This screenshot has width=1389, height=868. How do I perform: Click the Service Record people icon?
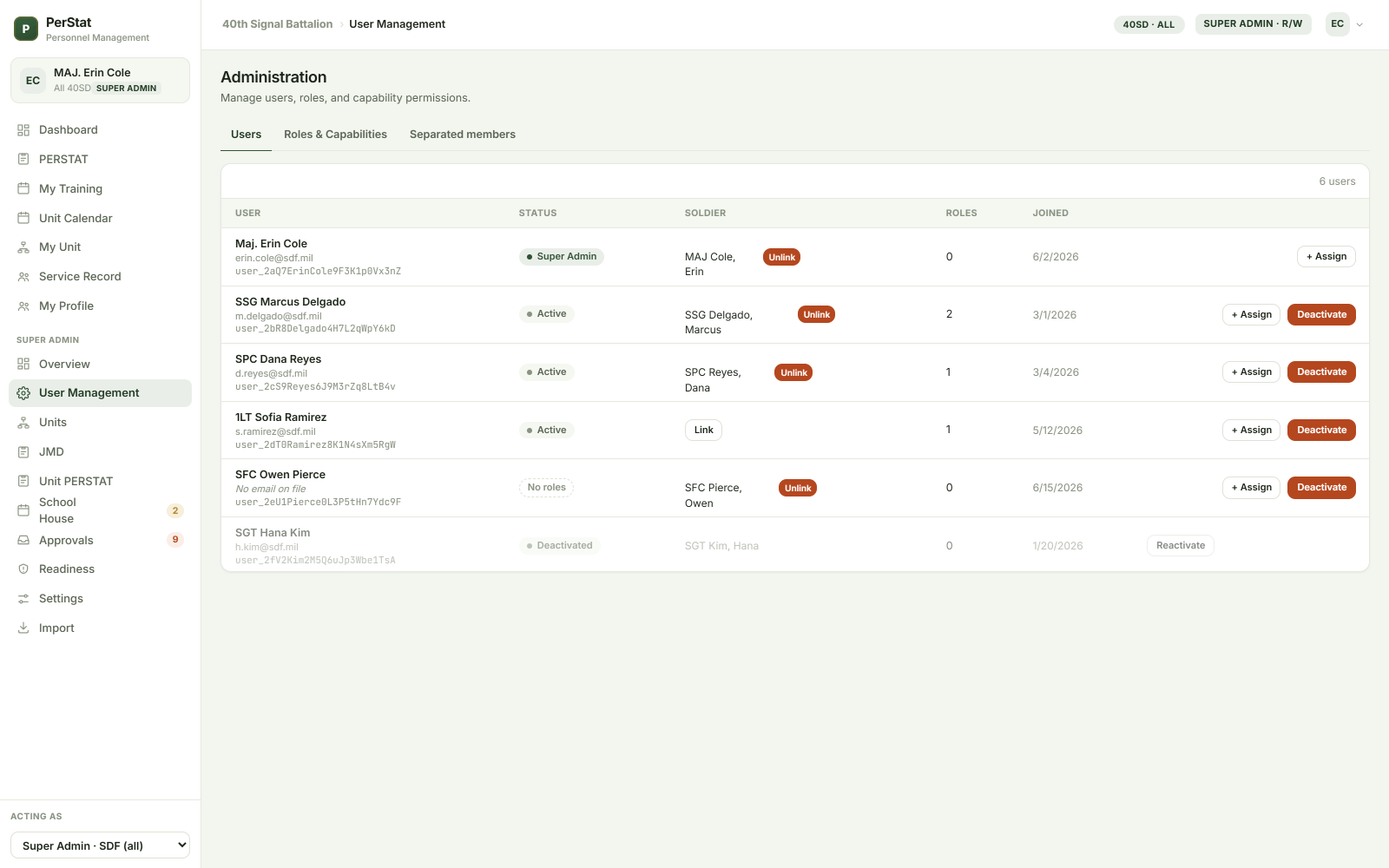tap(23, 277)
